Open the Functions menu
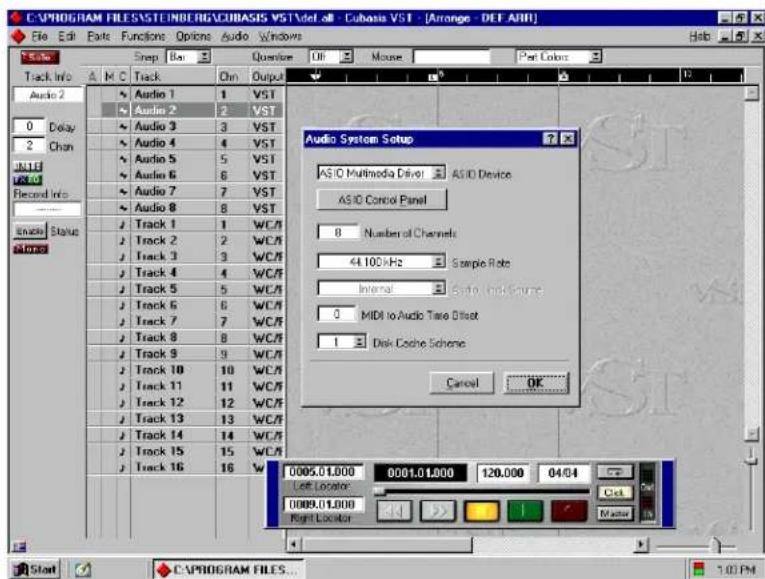 click(143, 37)
